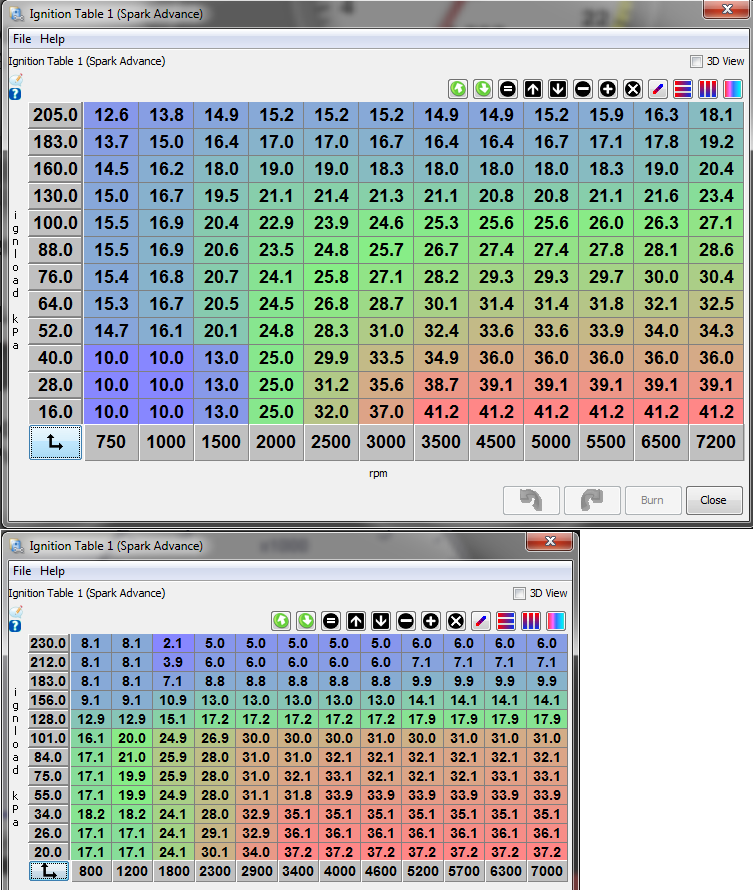This screenshot has height=891, width=753.
Task: Click the notes speech-bubble icon in top window
Action: [x=16, y=80]
